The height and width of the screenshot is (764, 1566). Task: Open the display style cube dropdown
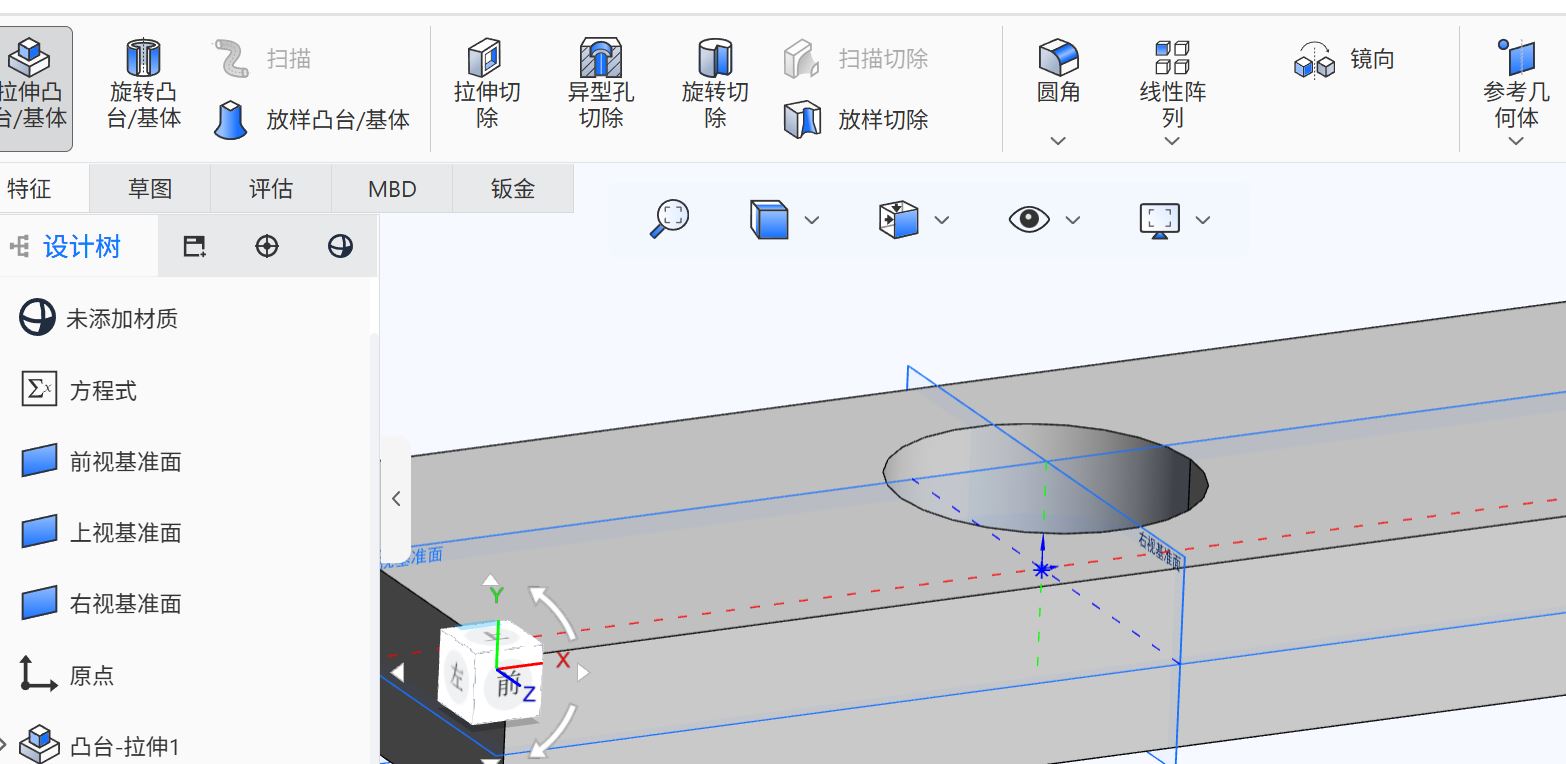click(x=812, y=220)
